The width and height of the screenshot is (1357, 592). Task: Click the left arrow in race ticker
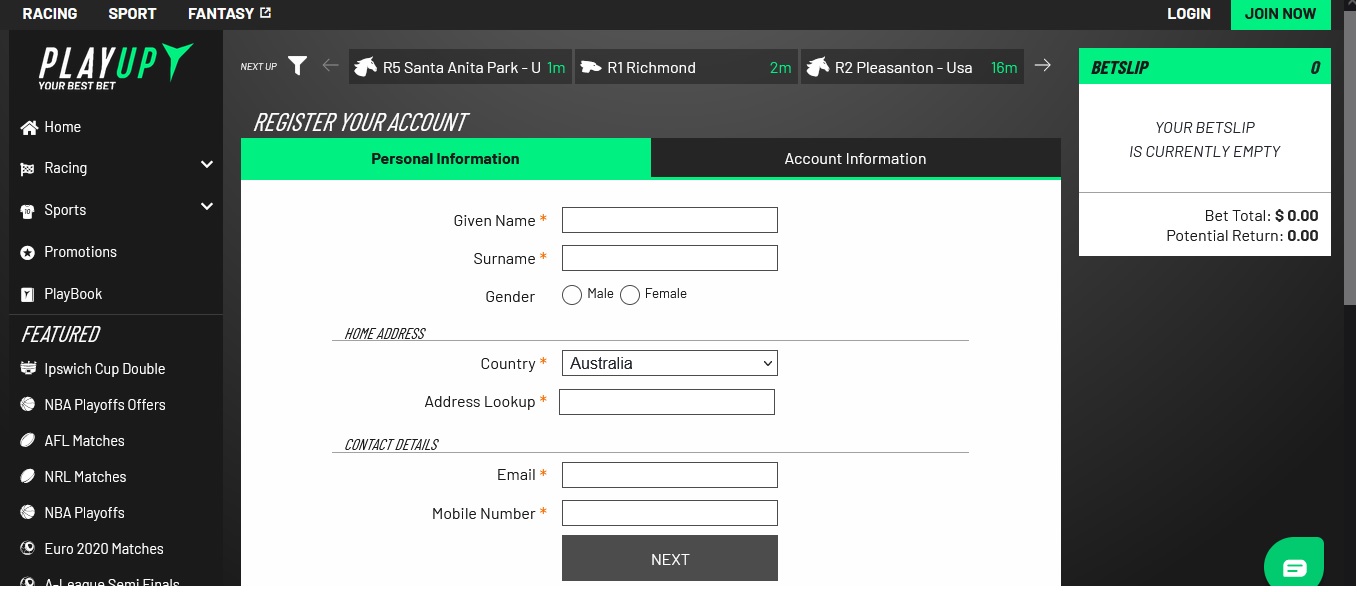point(331,66)
